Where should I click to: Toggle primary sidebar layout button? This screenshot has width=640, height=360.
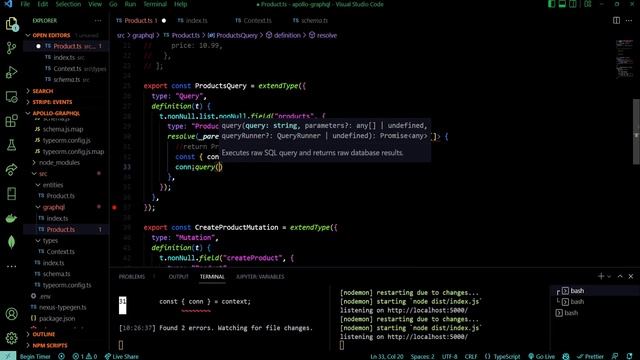[x=551, y=4]
